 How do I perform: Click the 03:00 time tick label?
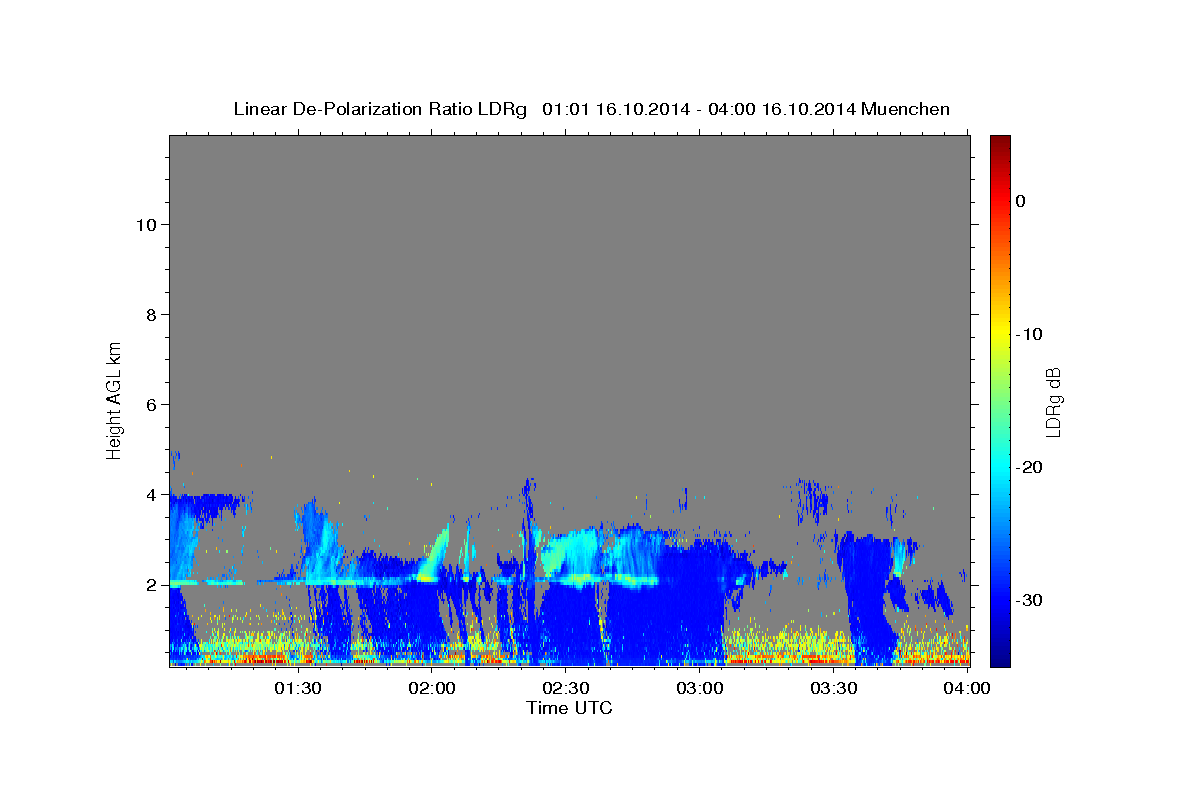[700, 688]
